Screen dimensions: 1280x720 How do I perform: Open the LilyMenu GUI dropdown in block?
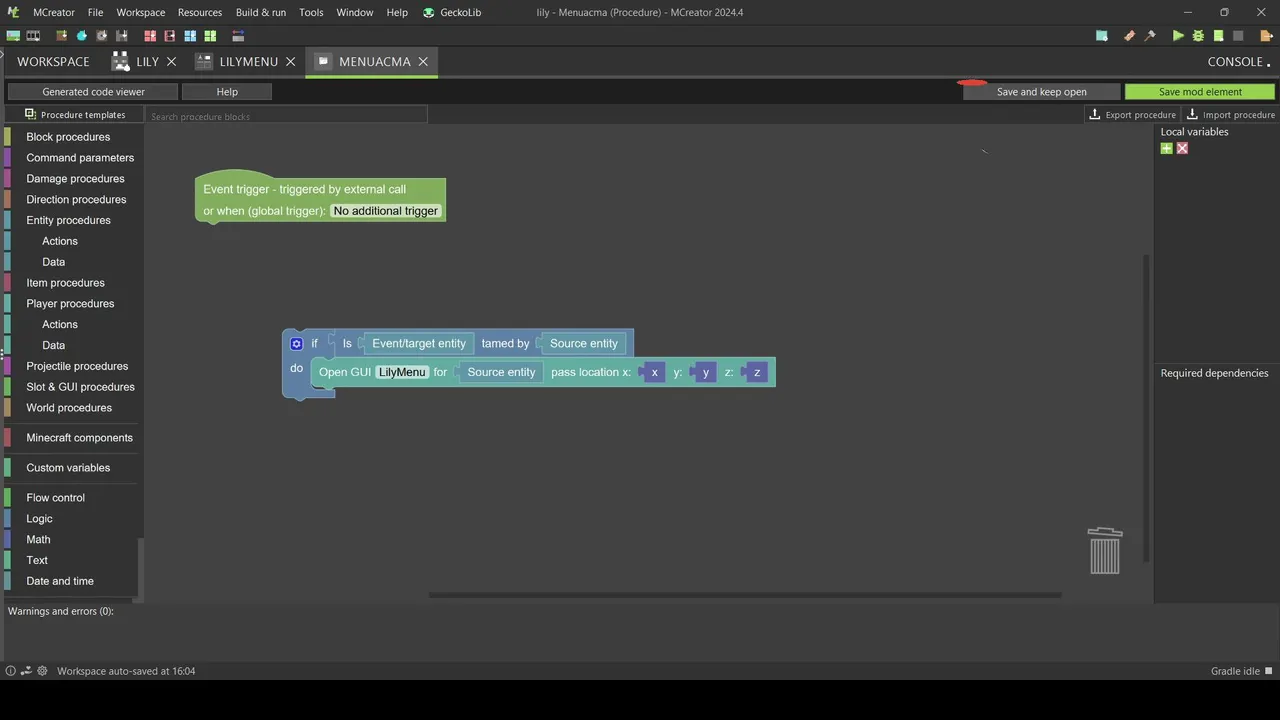pos(402,372)
